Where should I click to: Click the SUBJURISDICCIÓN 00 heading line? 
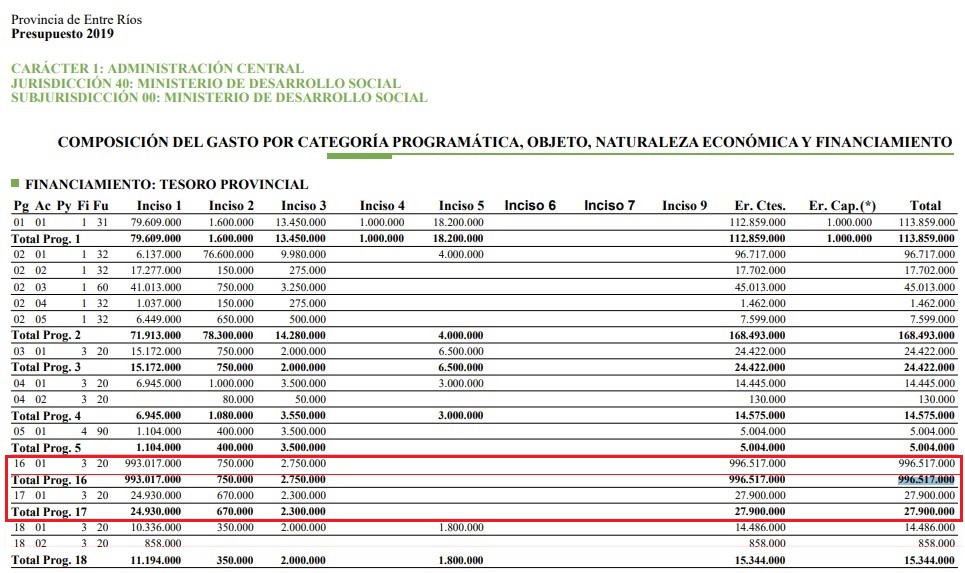pos(218,98)
